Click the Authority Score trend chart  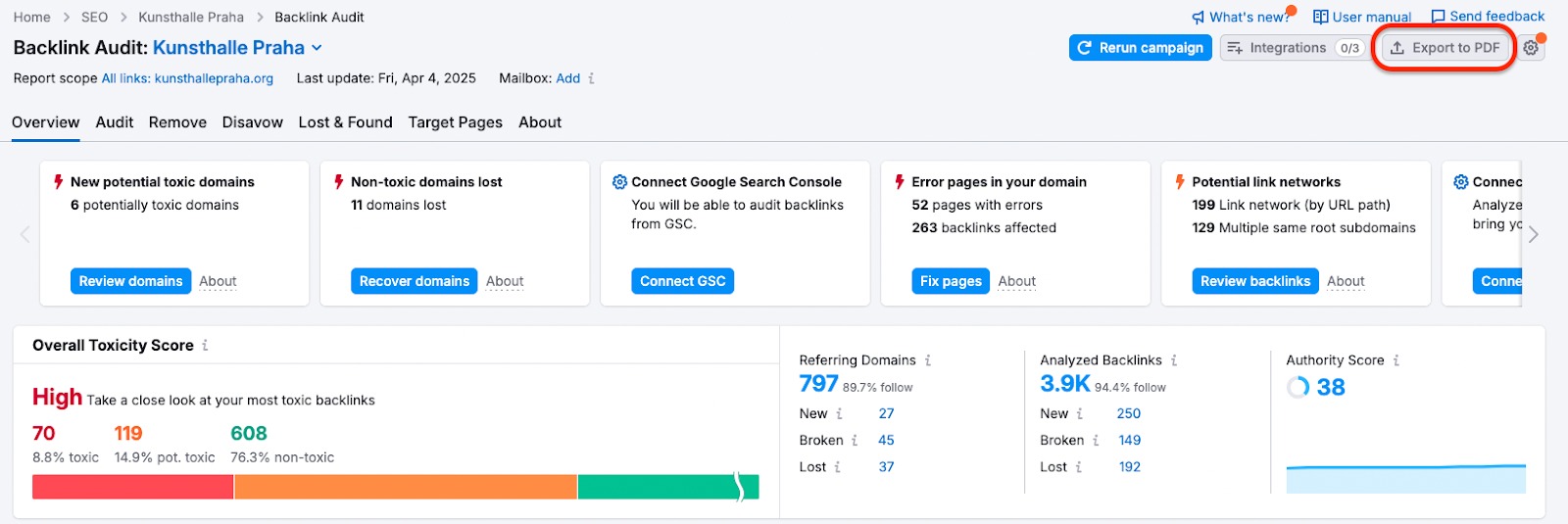click(x=1405, y=478)
